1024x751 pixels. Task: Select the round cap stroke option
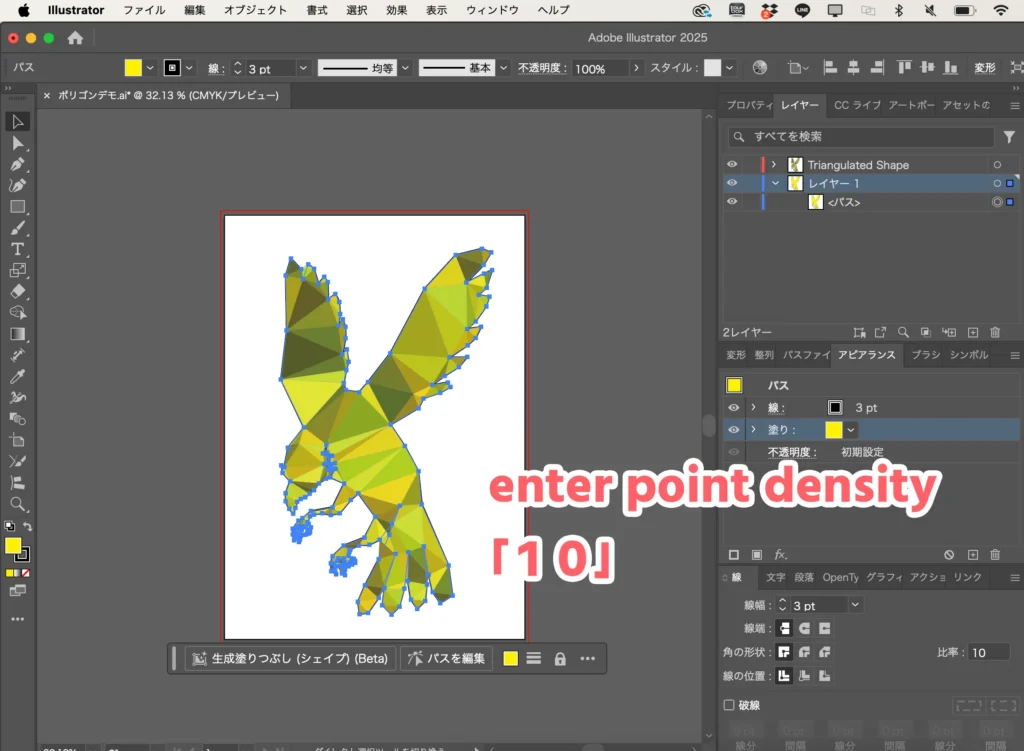804,628
